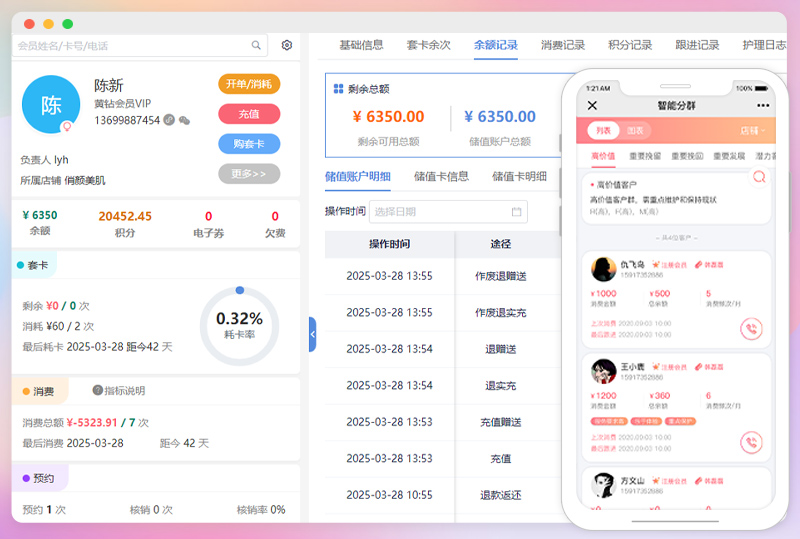Image resolution: width=800 pixels, height=539 pixels.
Task: Switch phone view to 列表 mode
Action: 603,131
